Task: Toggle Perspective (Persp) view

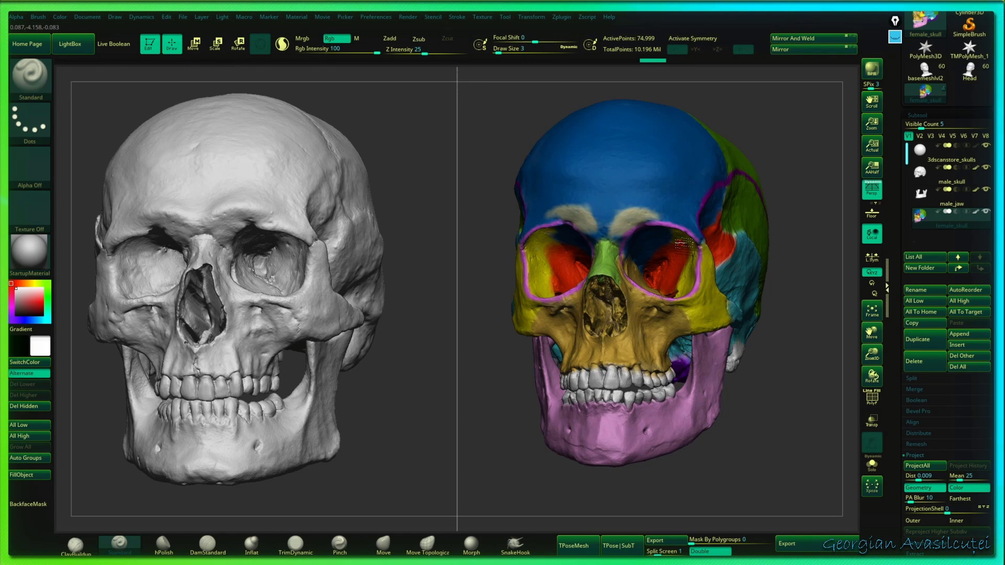Action: tap(872, 190)
